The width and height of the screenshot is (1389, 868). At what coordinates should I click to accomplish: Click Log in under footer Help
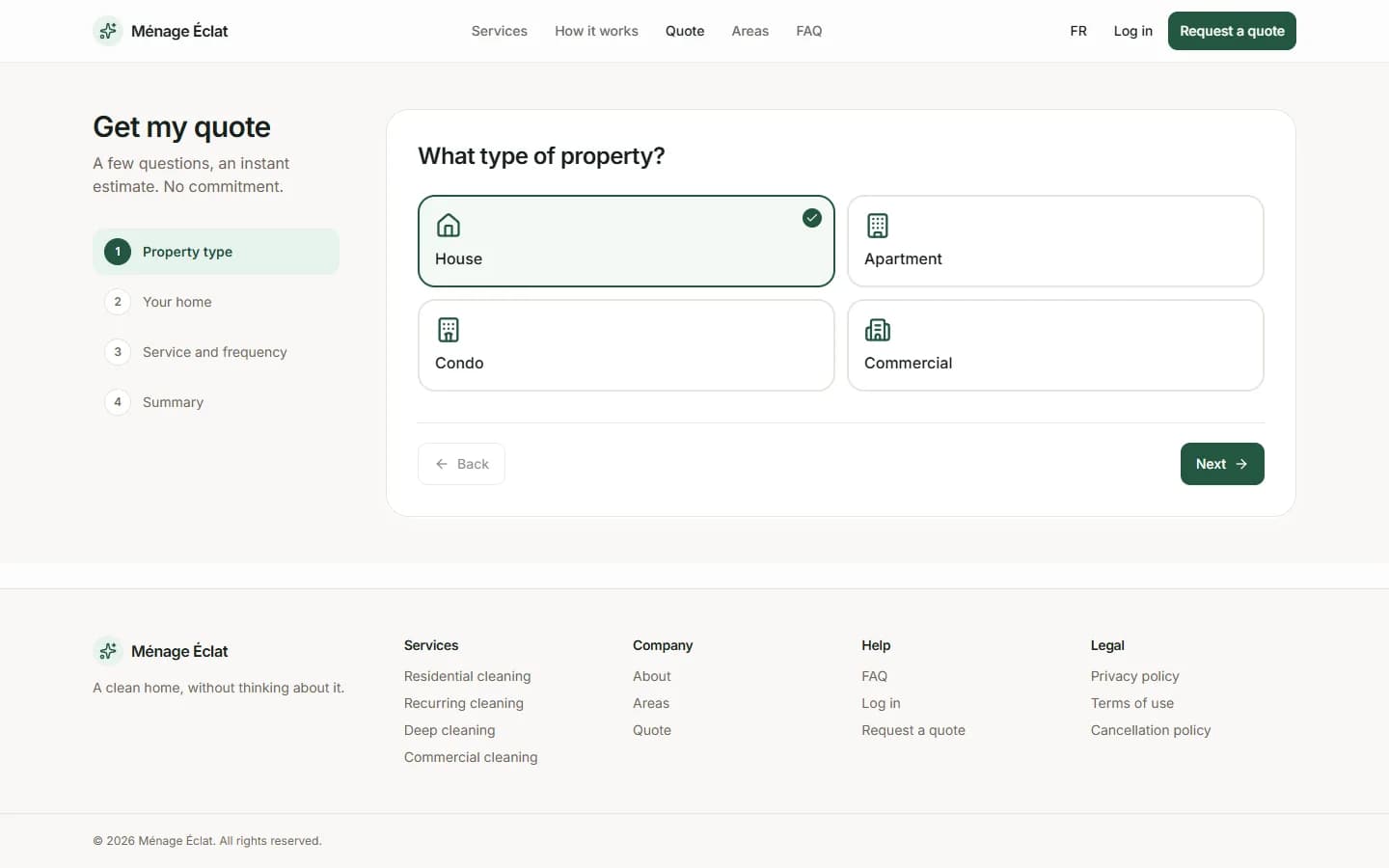tap(881, 703)
